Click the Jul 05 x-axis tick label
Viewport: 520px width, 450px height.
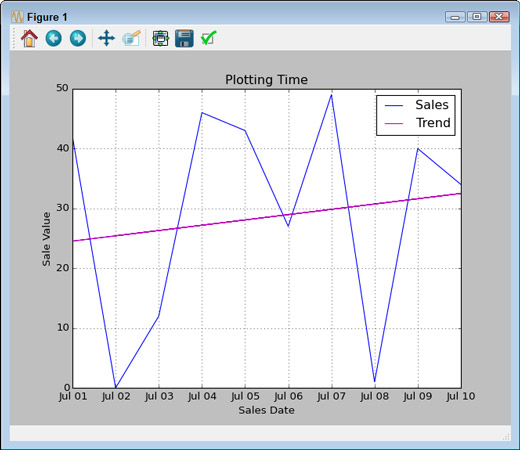[245, 396]
